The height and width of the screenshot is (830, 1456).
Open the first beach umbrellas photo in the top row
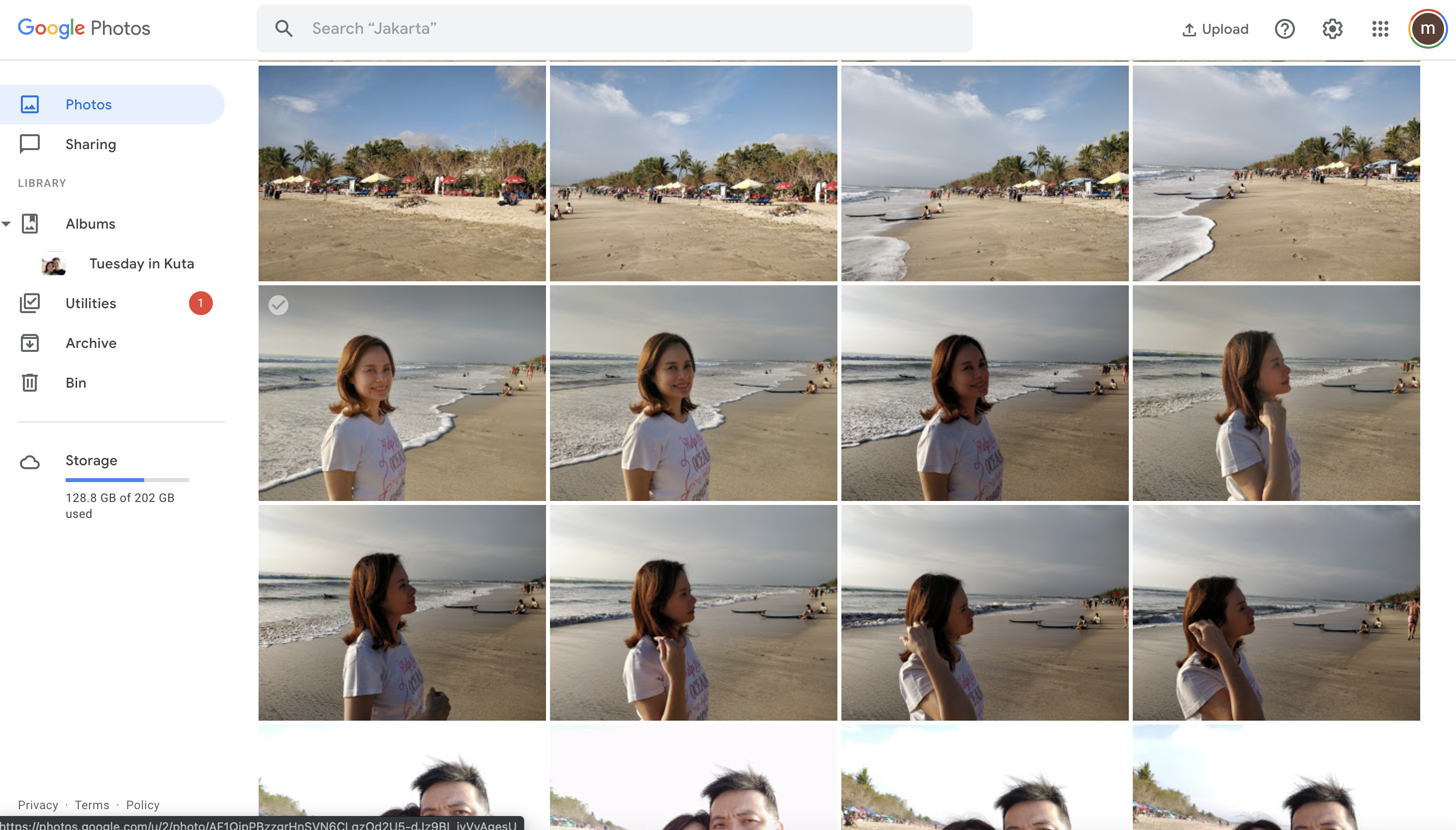[x=402, y=173]
